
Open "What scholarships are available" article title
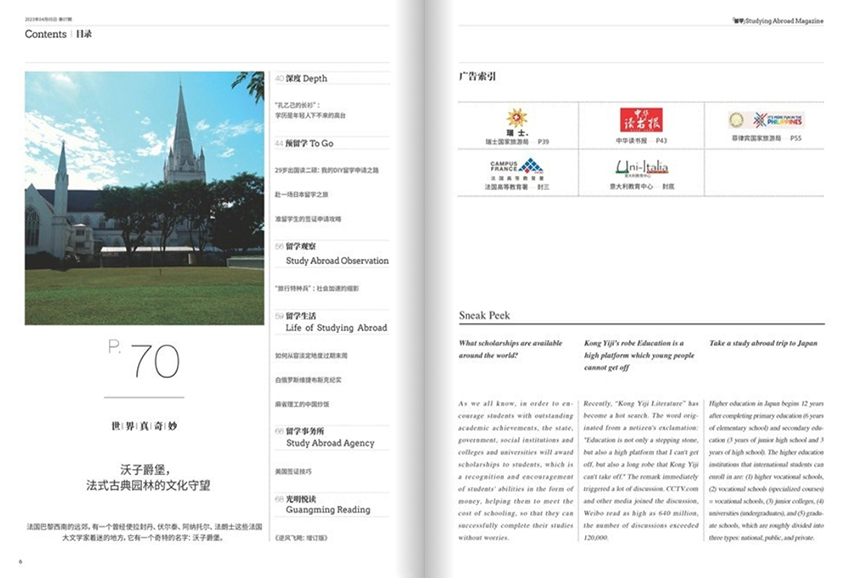click(510, 349)
